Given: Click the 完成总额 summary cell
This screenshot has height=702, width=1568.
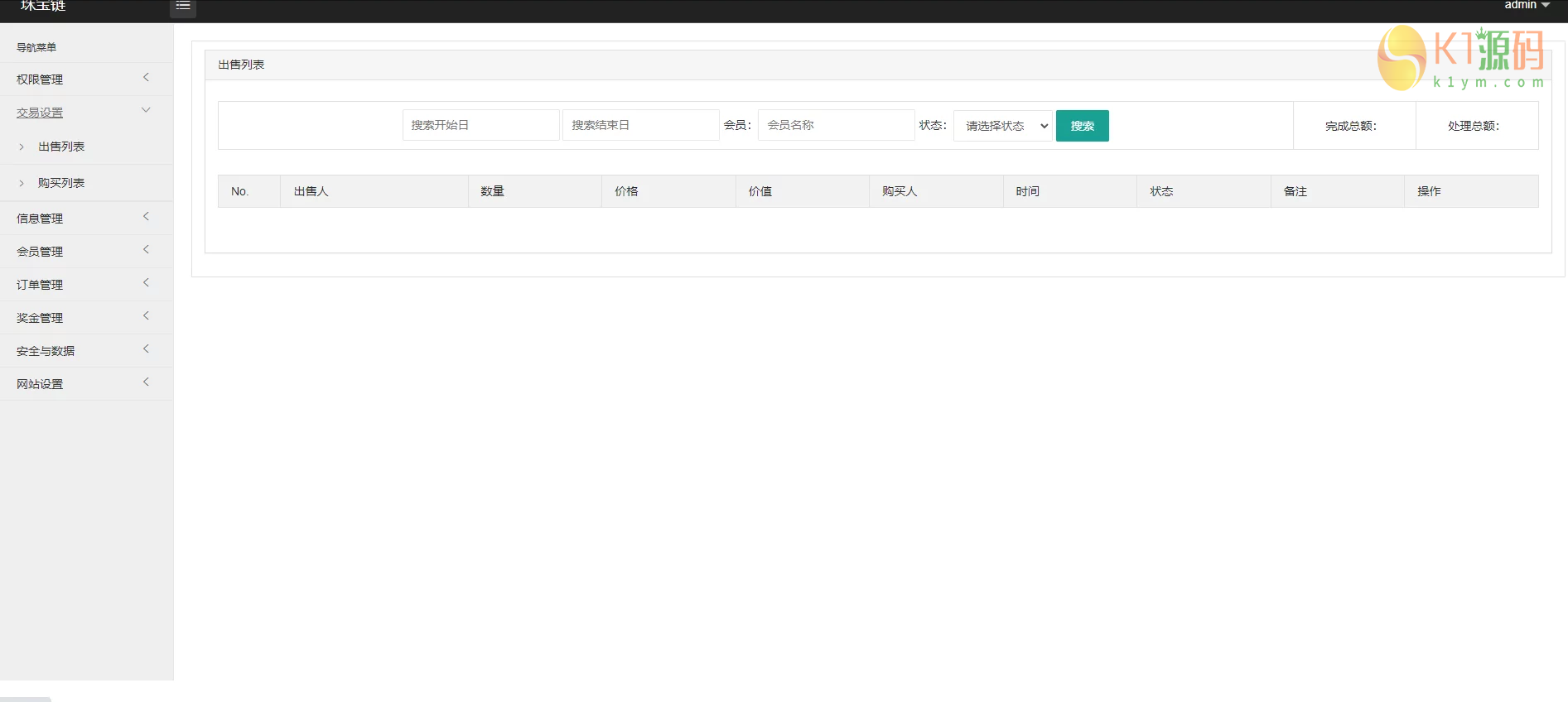Looking at the screenshot, I should point(1354,126).
